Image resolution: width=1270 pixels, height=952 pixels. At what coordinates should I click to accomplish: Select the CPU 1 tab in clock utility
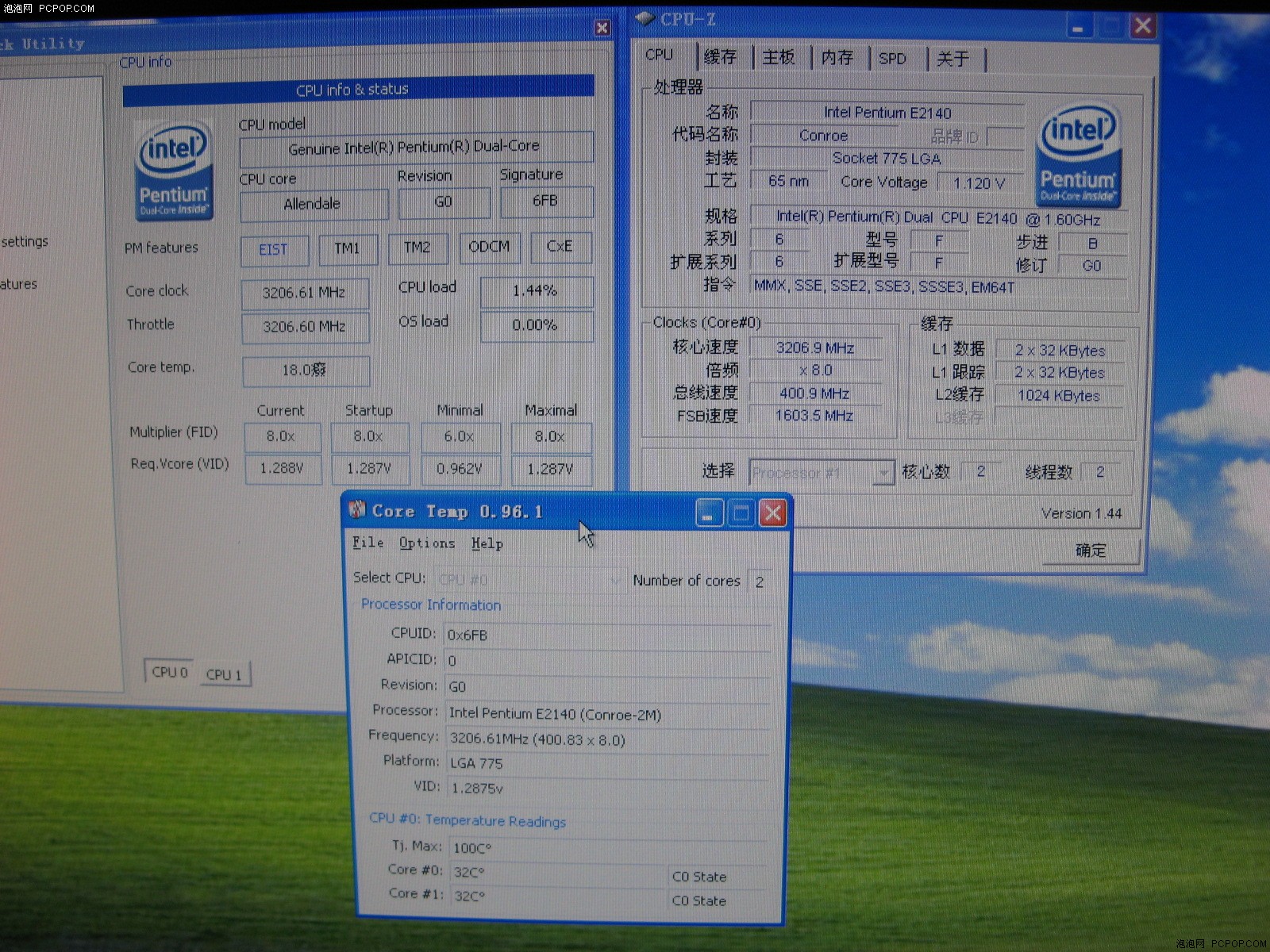(224, 674)
